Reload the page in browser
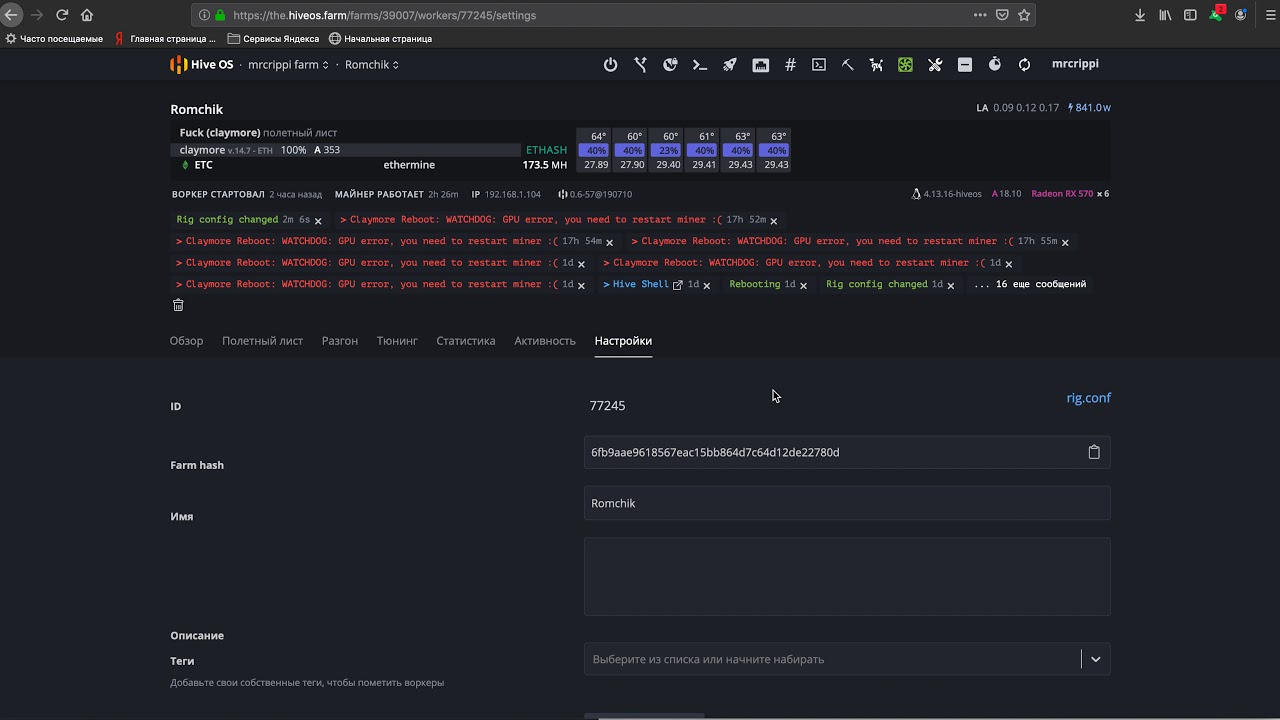 tap(62, 15)
